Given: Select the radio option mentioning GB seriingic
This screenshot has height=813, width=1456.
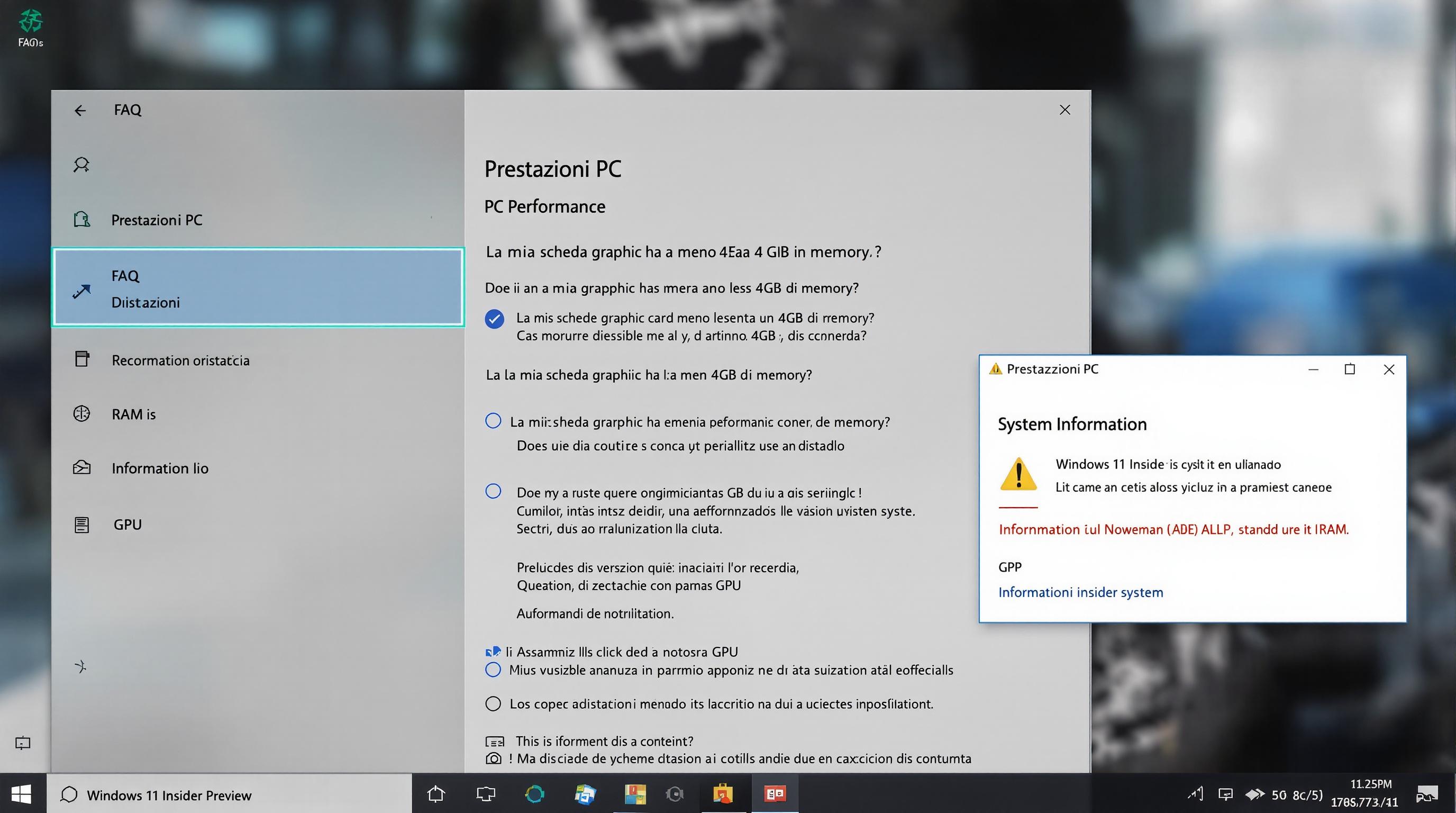Looking at the screenshot, I should click(493, 491).
